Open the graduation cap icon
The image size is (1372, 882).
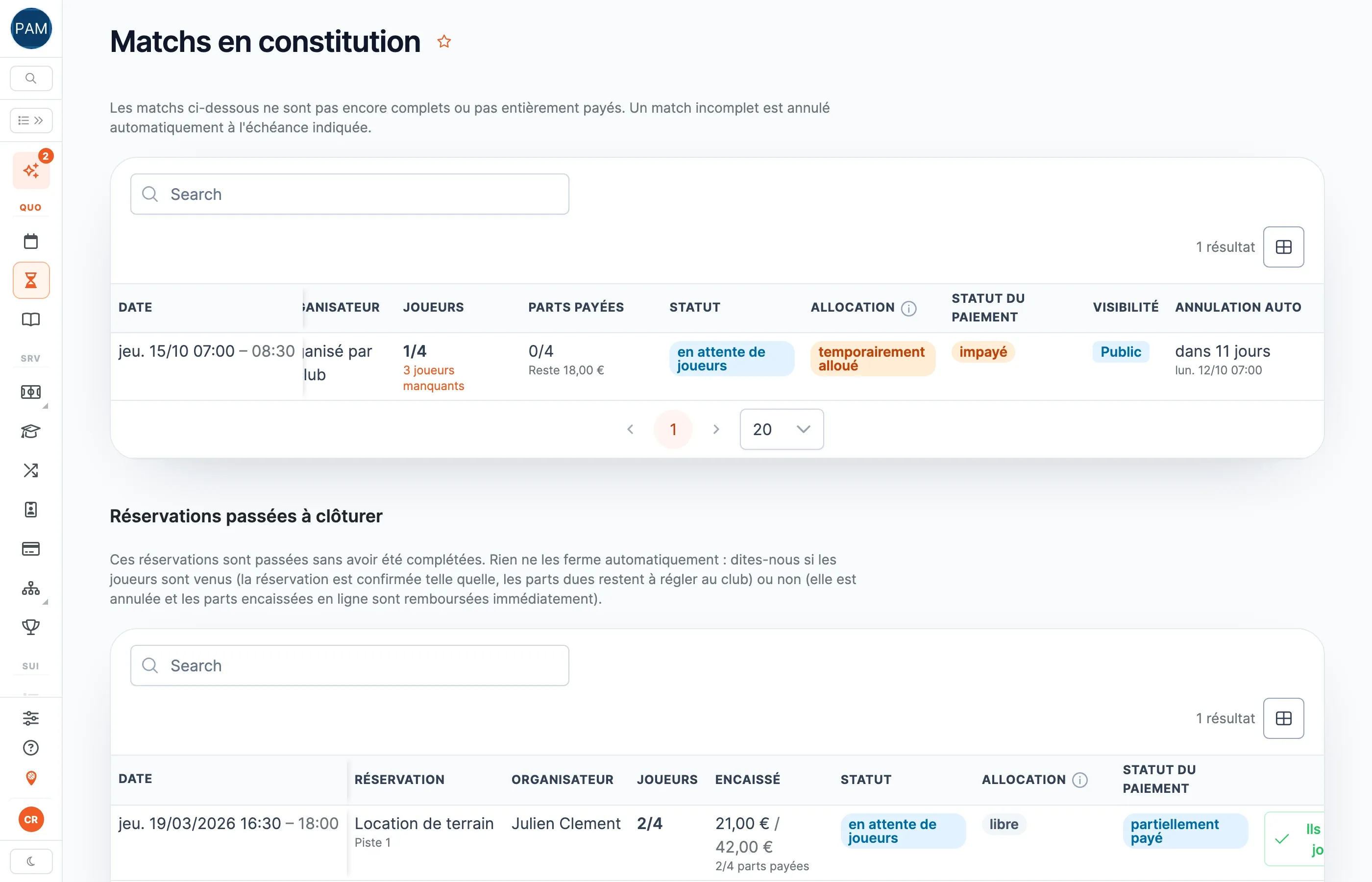tap(31, 431)
